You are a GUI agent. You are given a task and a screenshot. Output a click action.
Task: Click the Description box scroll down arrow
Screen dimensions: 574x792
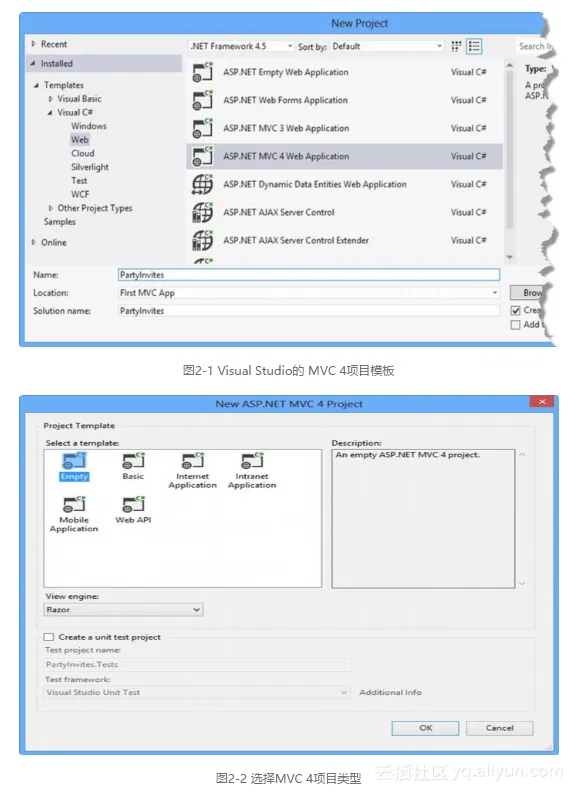click(x=522, y=583)
